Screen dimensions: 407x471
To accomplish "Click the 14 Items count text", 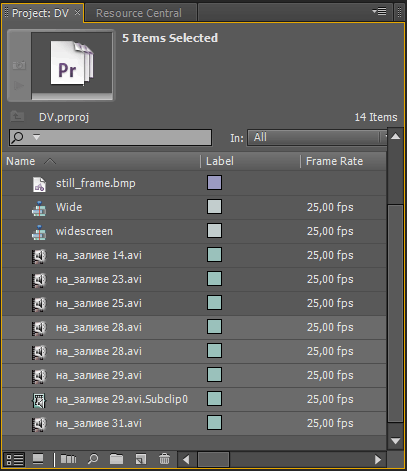I will point(376,117).
